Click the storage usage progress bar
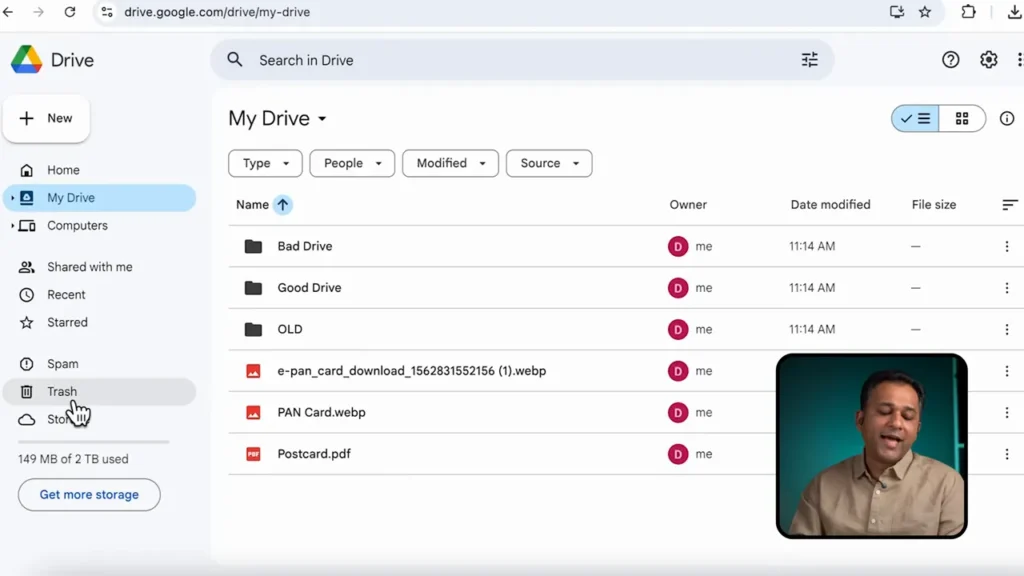Screen dimensions: 1024x576 point(93,441)
